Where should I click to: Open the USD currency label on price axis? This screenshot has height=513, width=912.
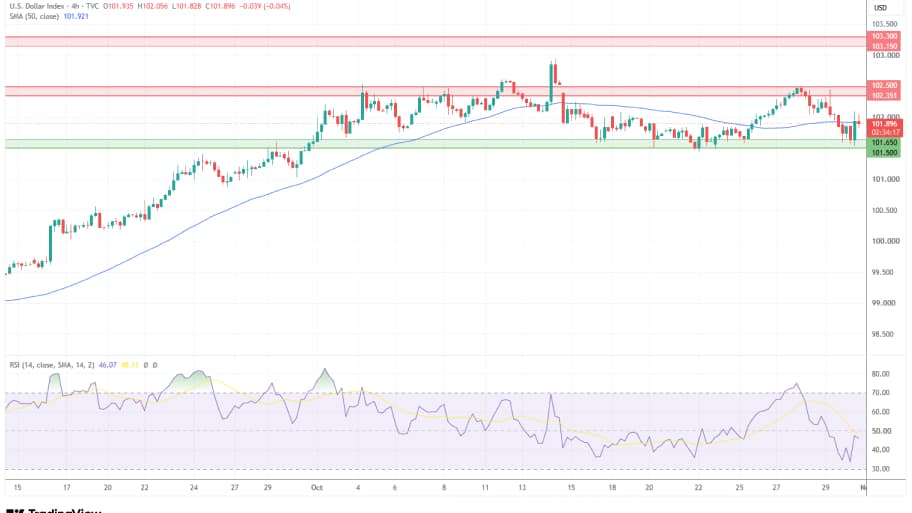(x=881, y=8)
